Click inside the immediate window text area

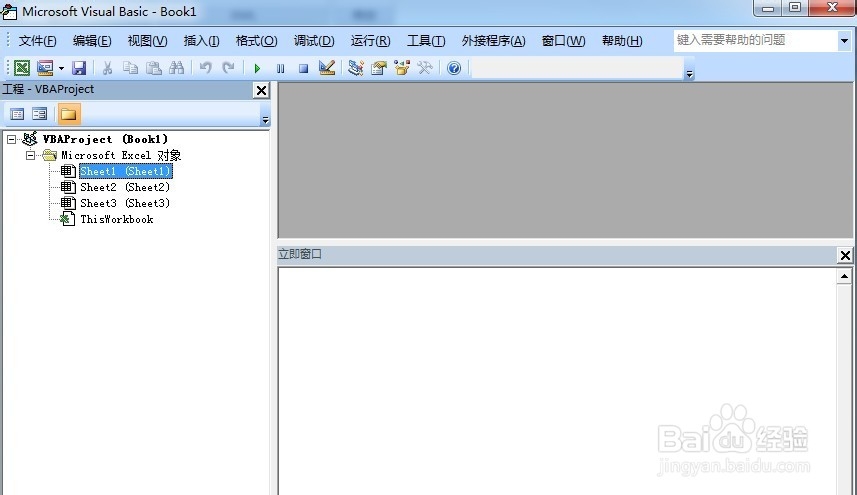pyautogui.click(x=557, y=381)
